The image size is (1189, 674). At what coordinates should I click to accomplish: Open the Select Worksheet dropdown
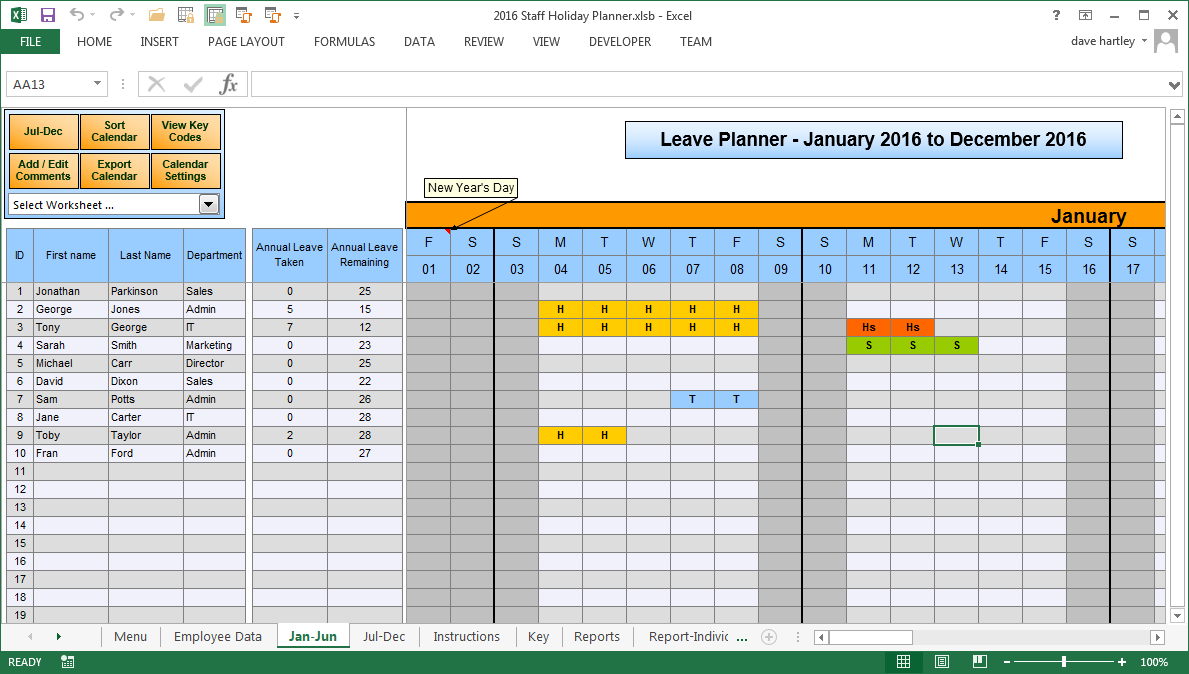click(x=208, y=205)
